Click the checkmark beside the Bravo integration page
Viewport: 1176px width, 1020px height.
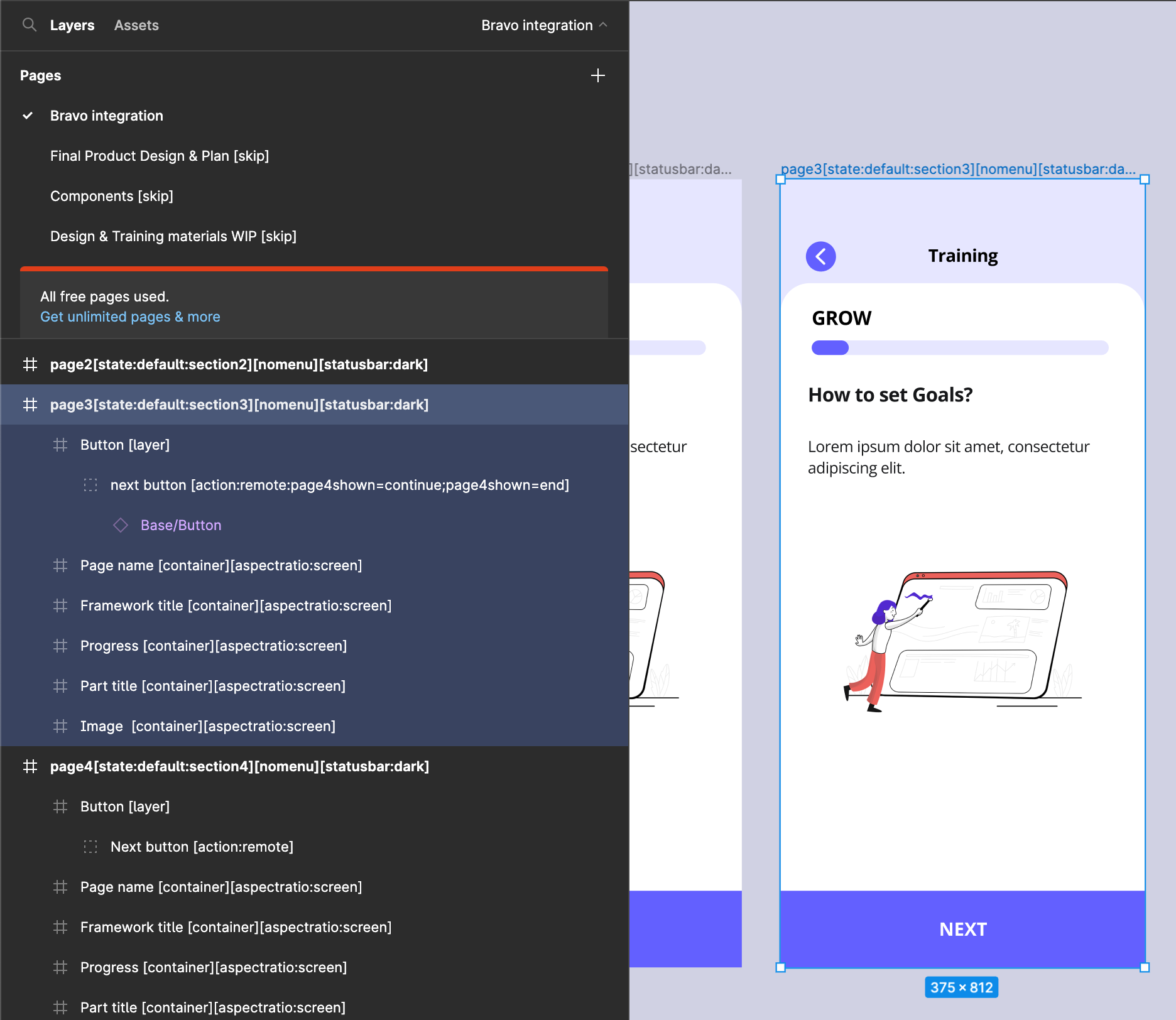[x=28, y=116]
